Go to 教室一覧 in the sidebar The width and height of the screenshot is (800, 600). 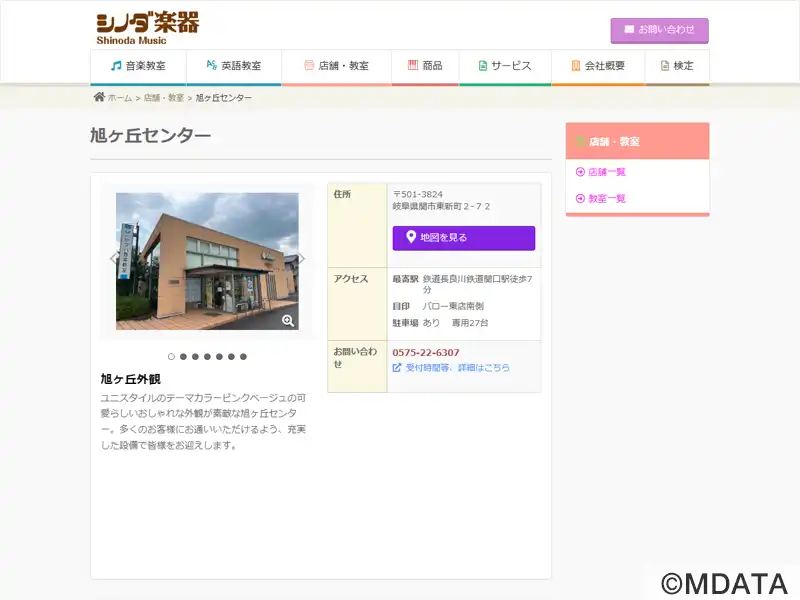pyautogui.click(x=606, y=198)
